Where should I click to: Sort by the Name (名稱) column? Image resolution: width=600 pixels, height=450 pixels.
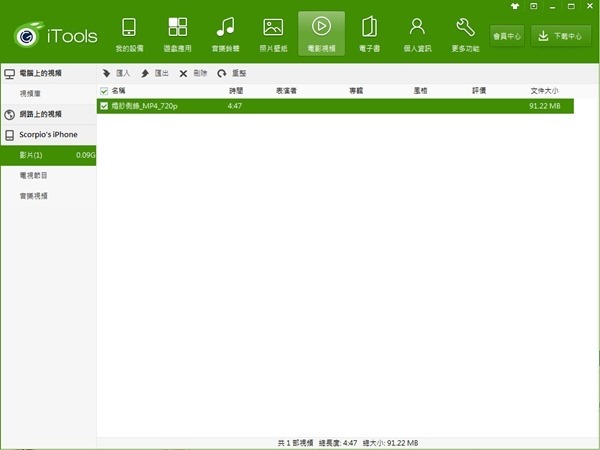tap(118, 91)
